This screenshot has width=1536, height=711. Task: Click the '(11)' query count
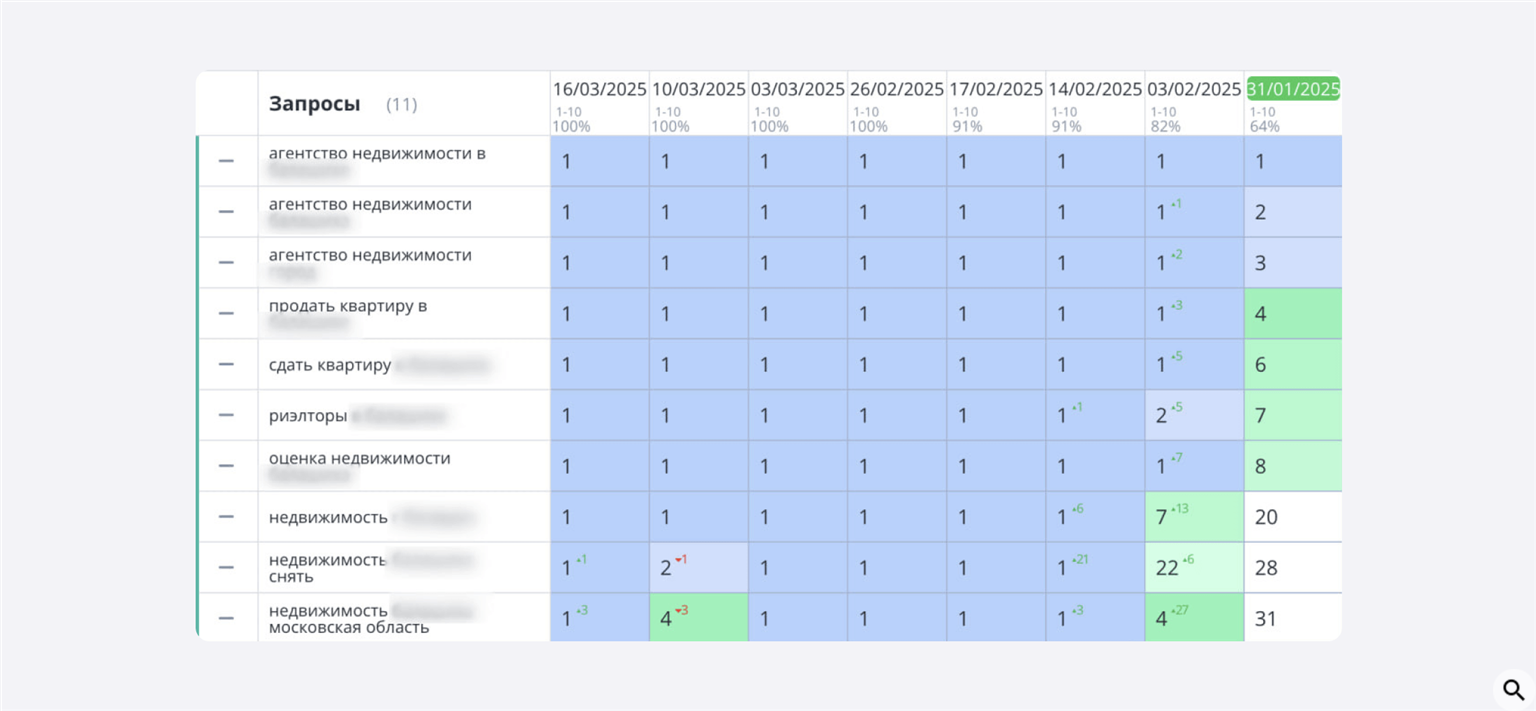pos(402,105)
